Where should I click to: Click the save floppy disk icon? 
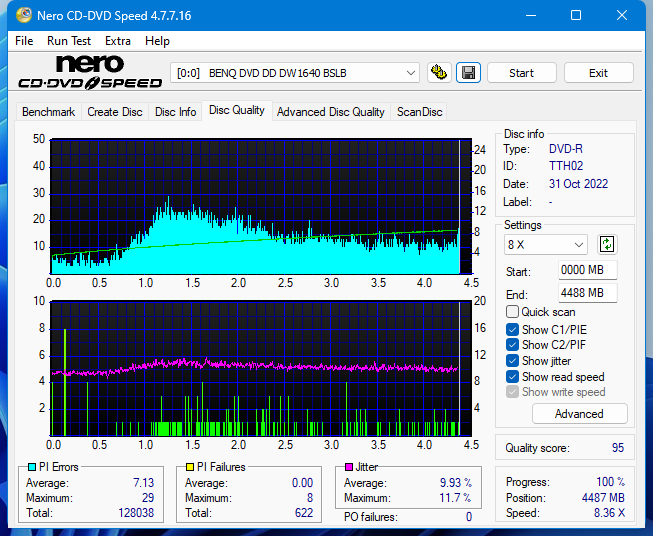469,73
